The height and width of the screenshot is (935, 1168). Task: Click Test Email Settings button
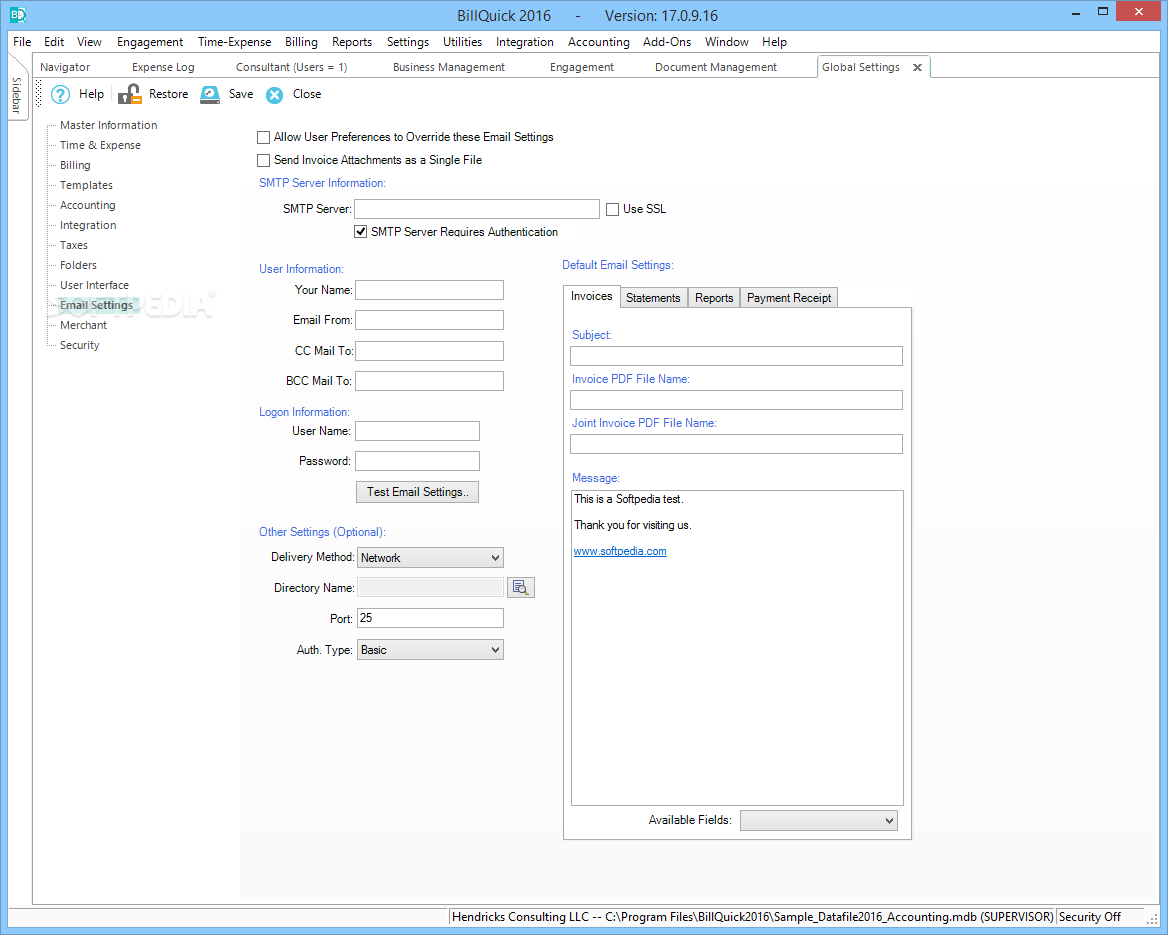coord(417,492)
